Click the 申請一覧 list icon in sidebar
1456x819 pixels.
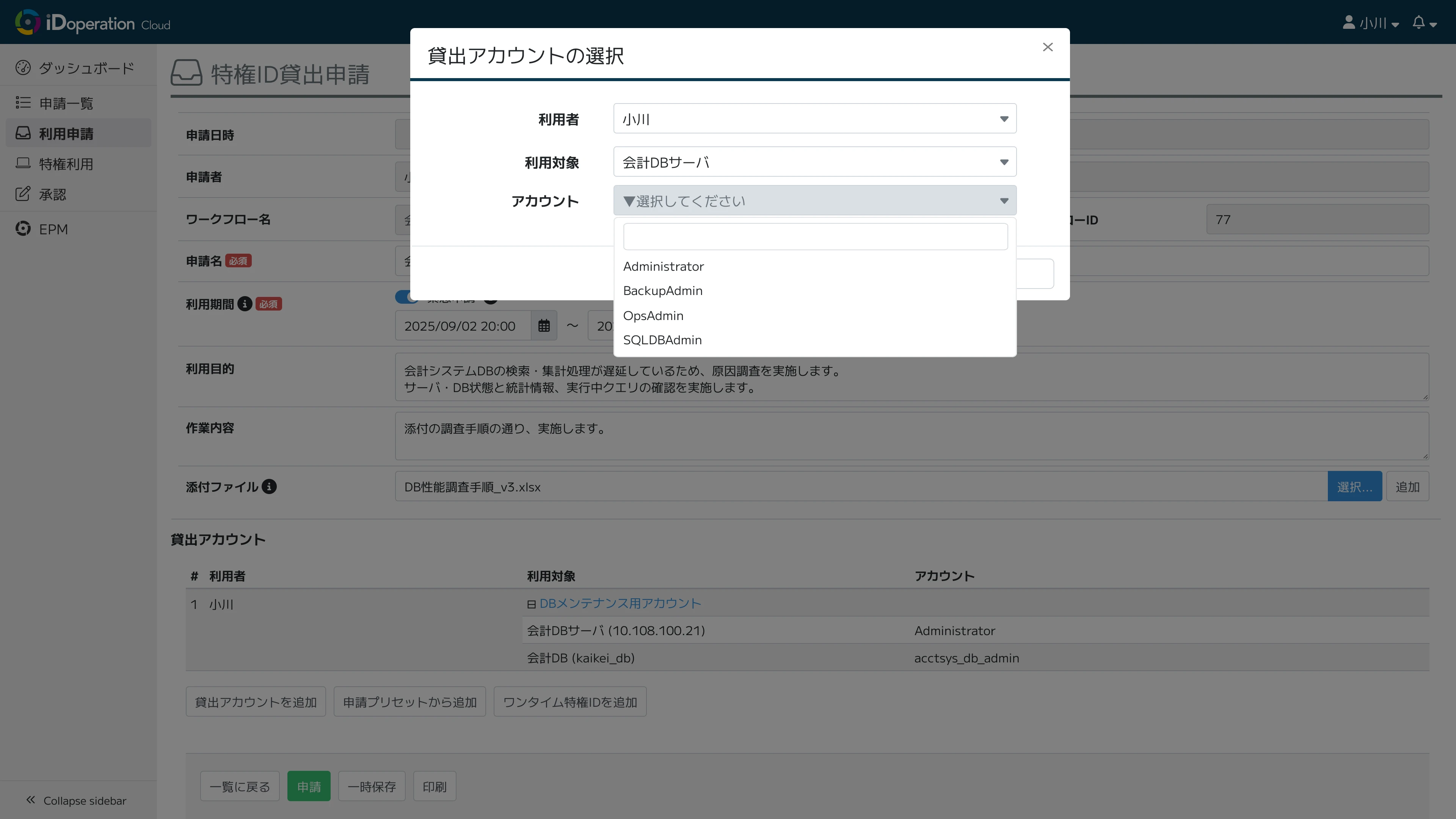(23, 102)
